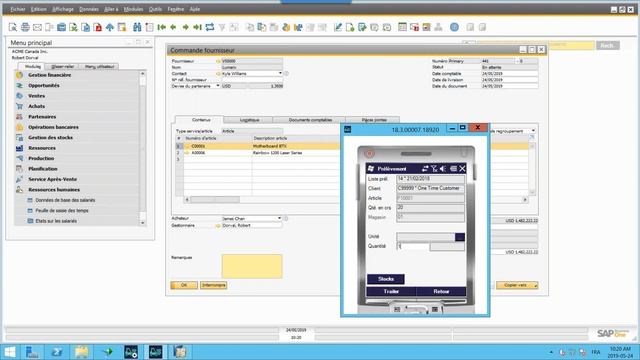Expand Opérations bancaires module

[x=53, y=127]
